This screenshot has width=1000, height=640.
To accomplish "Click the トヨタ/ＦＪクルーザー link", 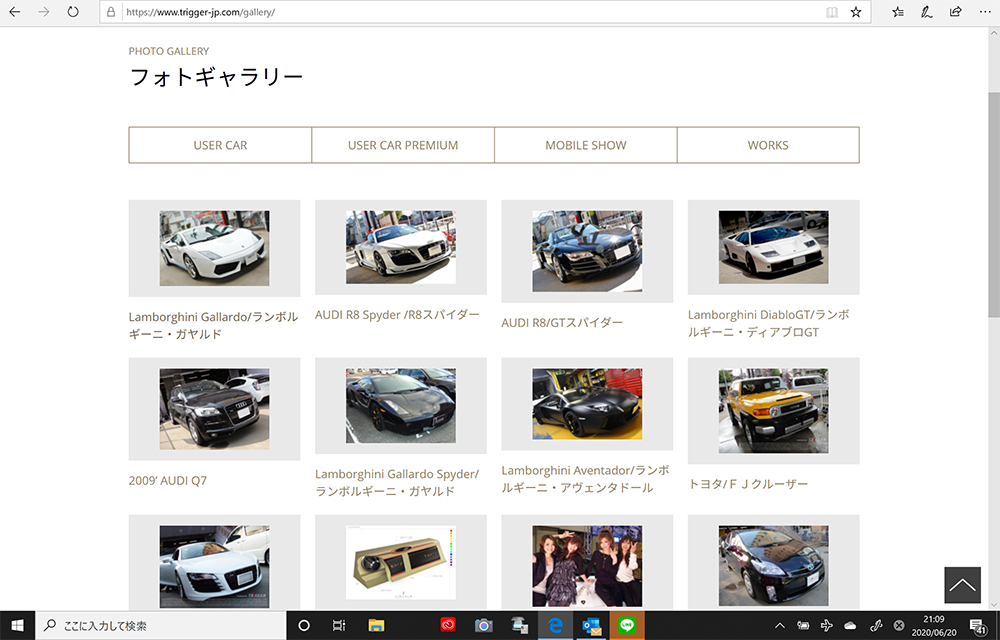I will pyautogui.click(x=748, y=484).
